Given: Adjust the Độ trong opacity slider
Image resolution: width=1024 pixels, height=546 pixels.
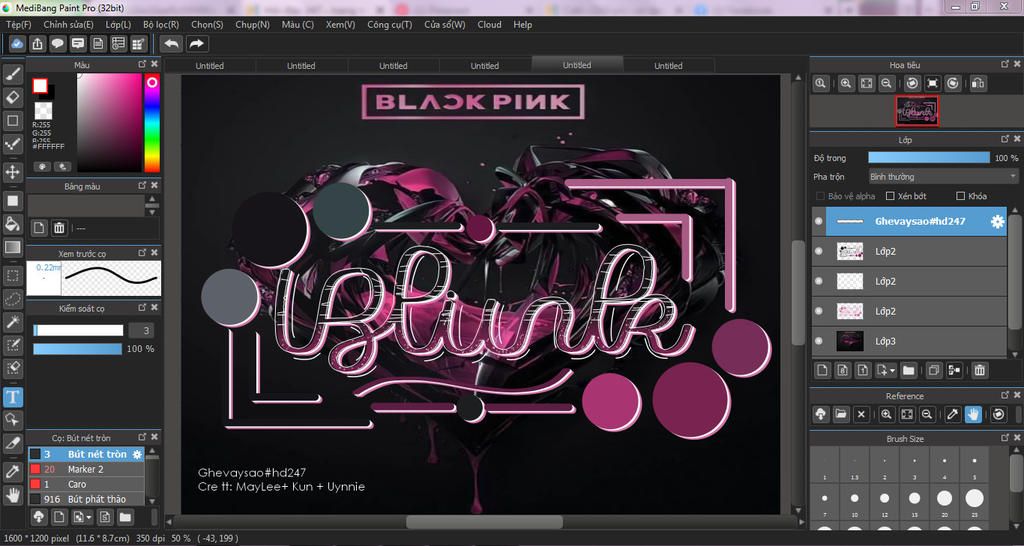Looking at the screenshot, I should click(929, 158).
